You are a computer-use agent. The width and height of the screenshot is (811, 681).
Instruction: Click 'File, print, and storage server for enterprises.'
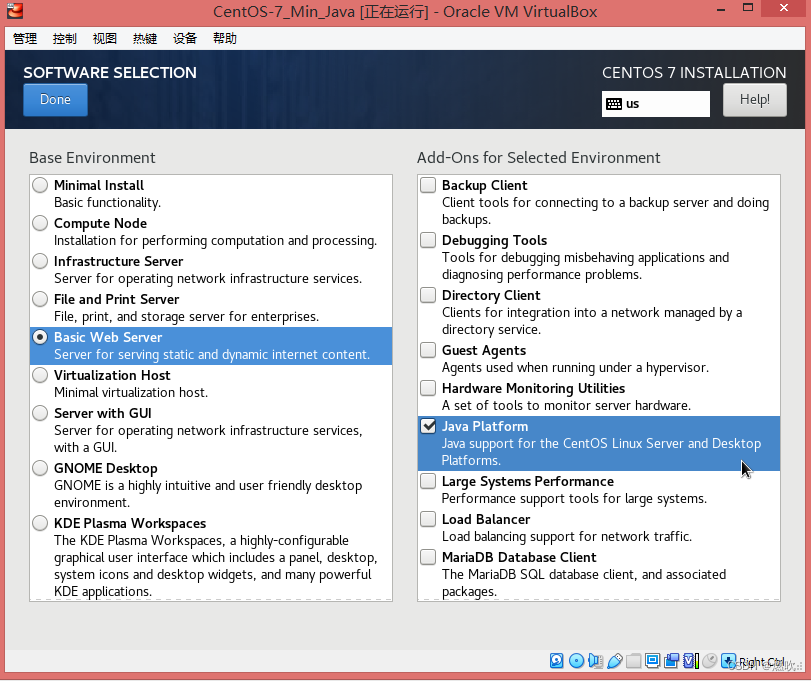[x=186, y=316]
